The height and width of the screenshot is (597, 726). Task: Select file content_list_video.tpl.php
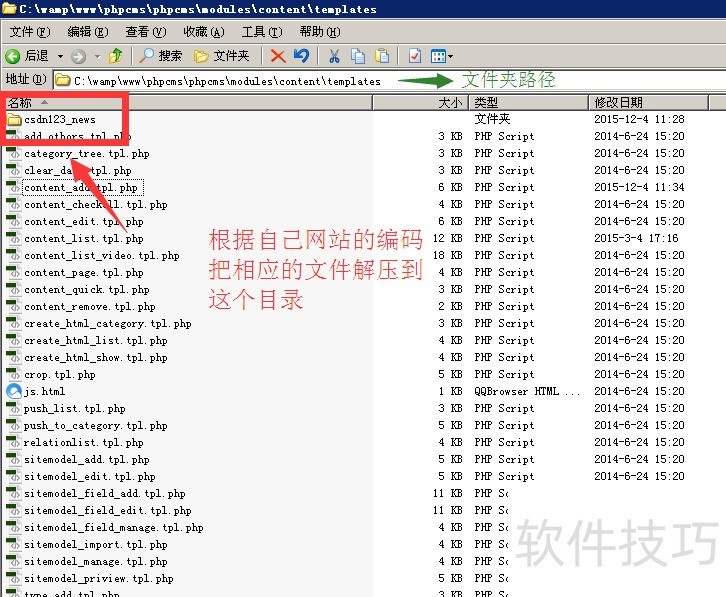[102, 256]
